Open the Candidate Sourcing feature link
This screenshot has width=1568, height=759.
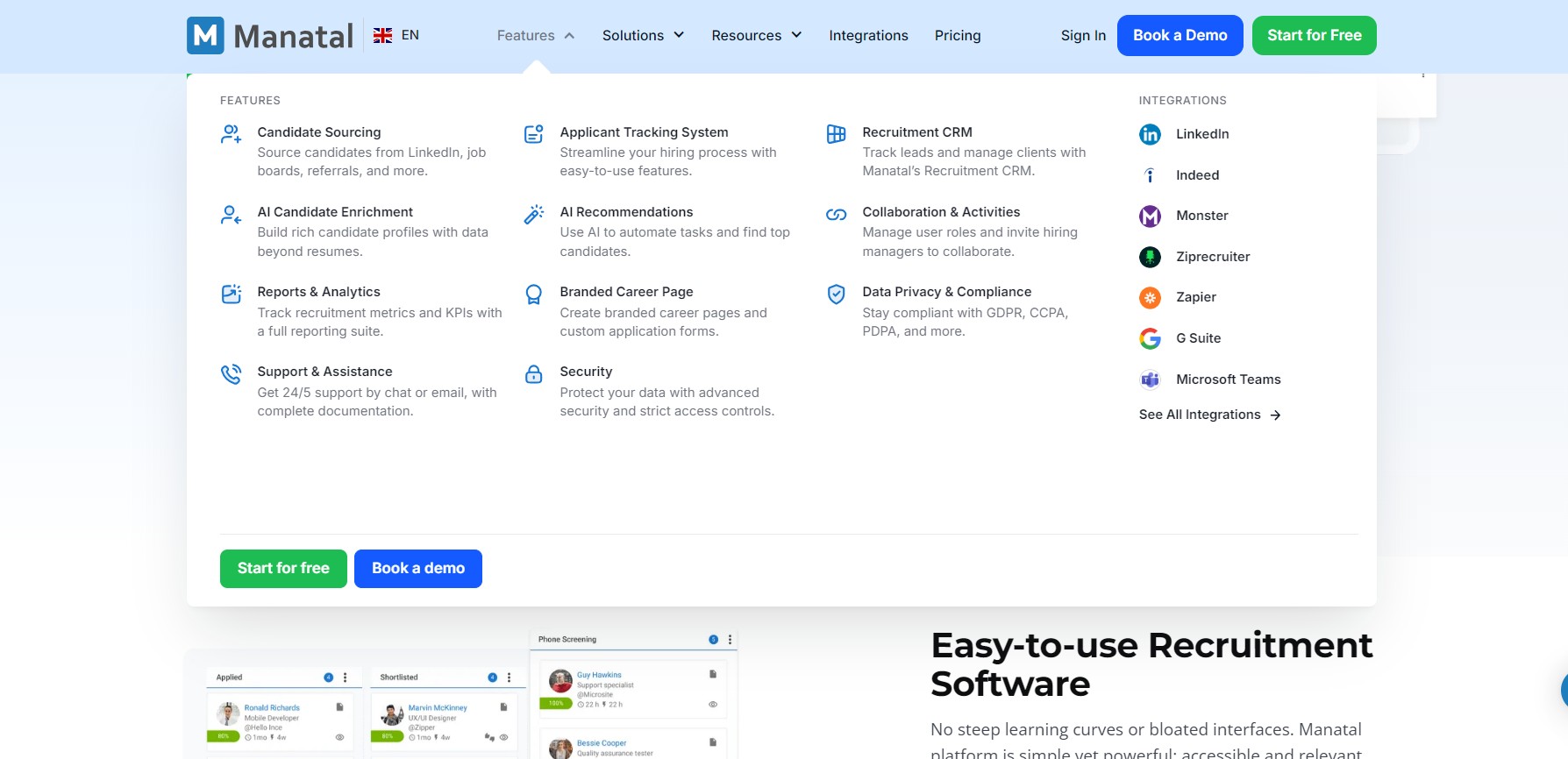point(319,132)
